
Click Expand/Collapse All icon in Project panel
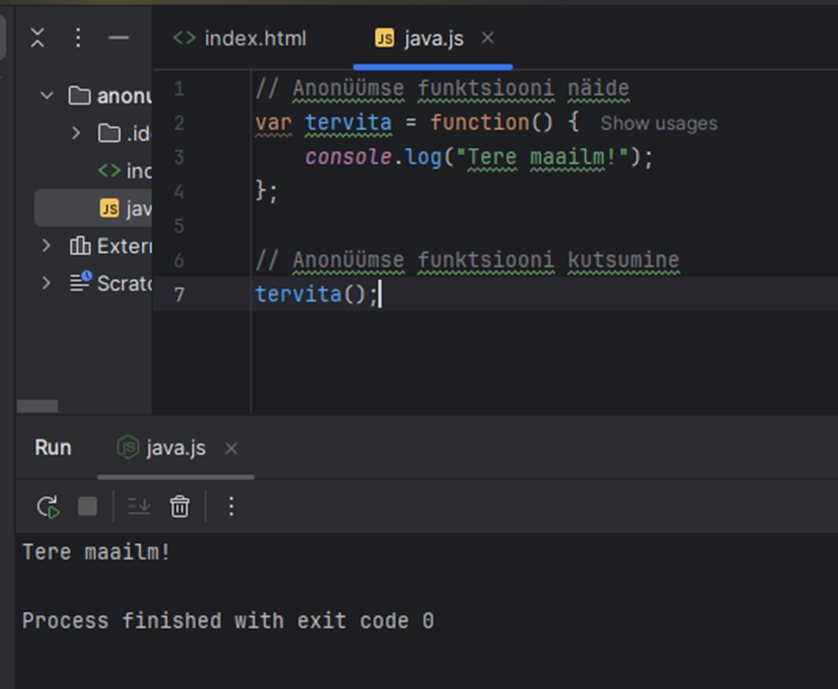pos(37,38)
